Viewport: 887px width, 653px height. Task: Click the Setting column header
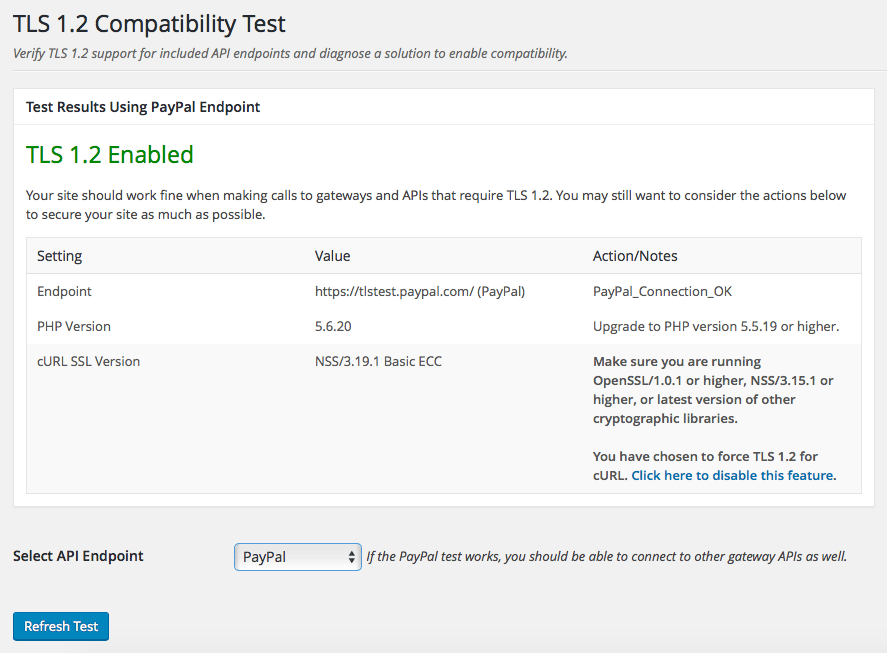60,256
